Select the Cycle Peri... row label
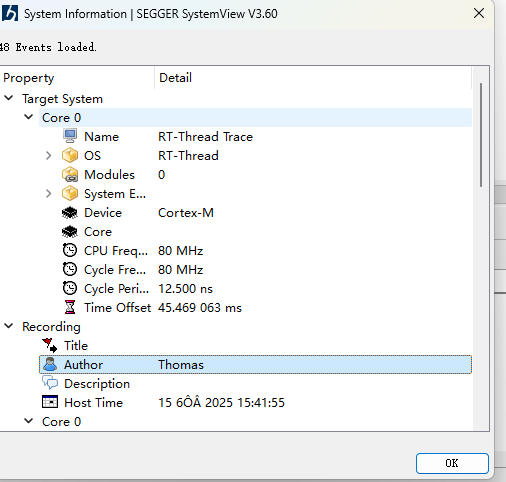 tap(116, 289)
